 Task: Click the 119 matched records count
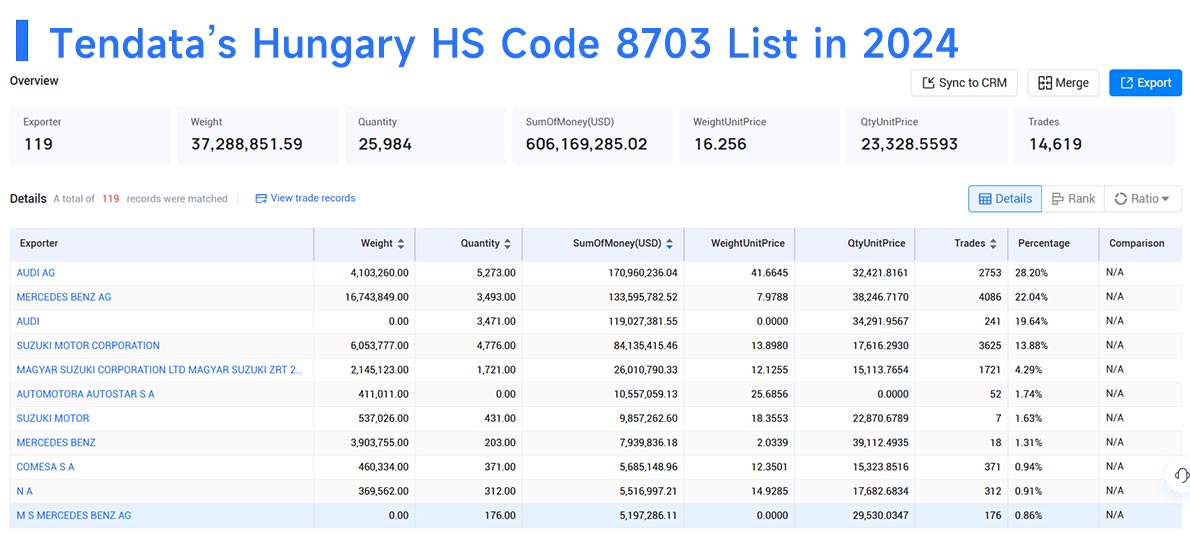pos(111,199)
